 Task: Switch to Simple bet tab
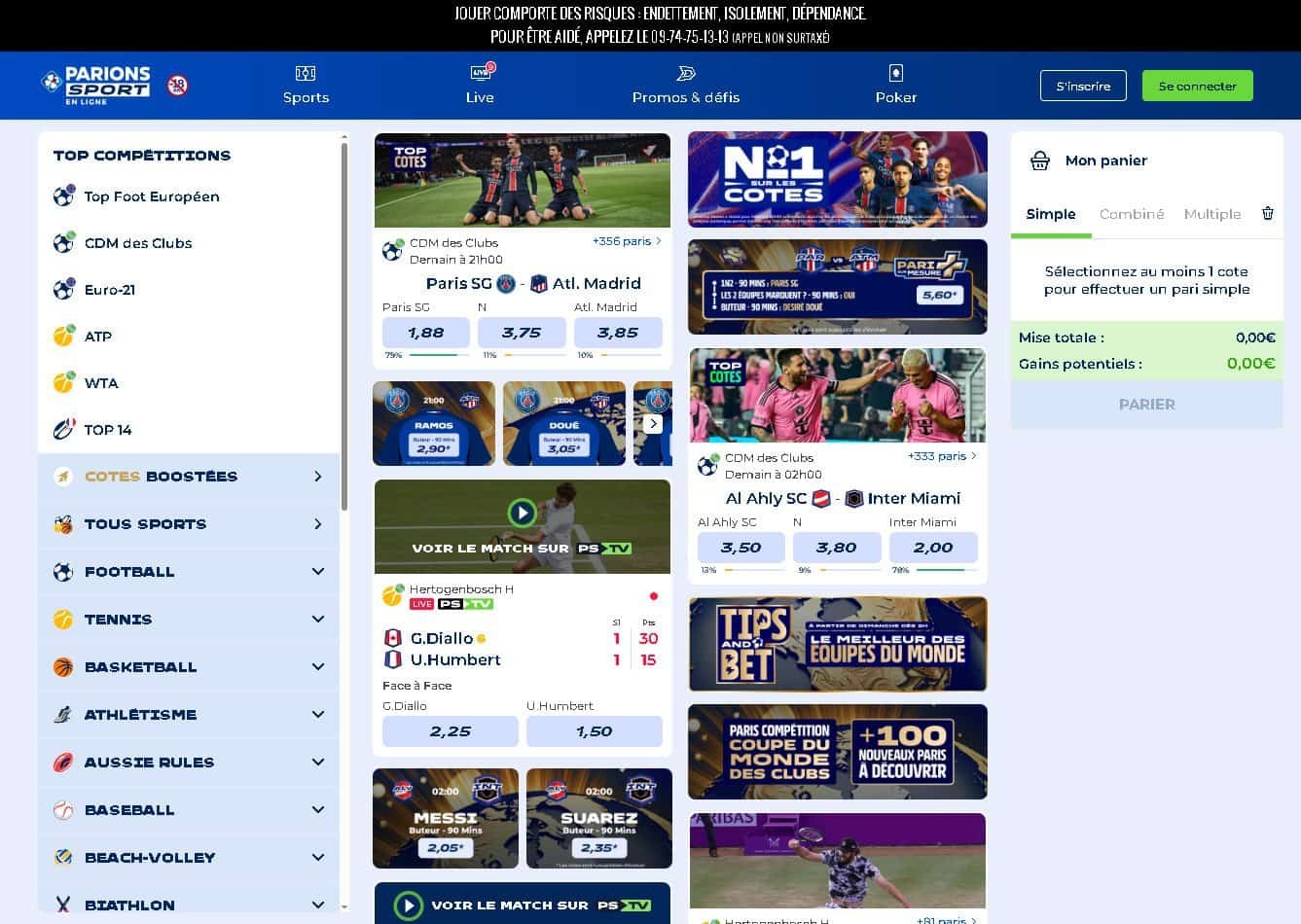1051,214
